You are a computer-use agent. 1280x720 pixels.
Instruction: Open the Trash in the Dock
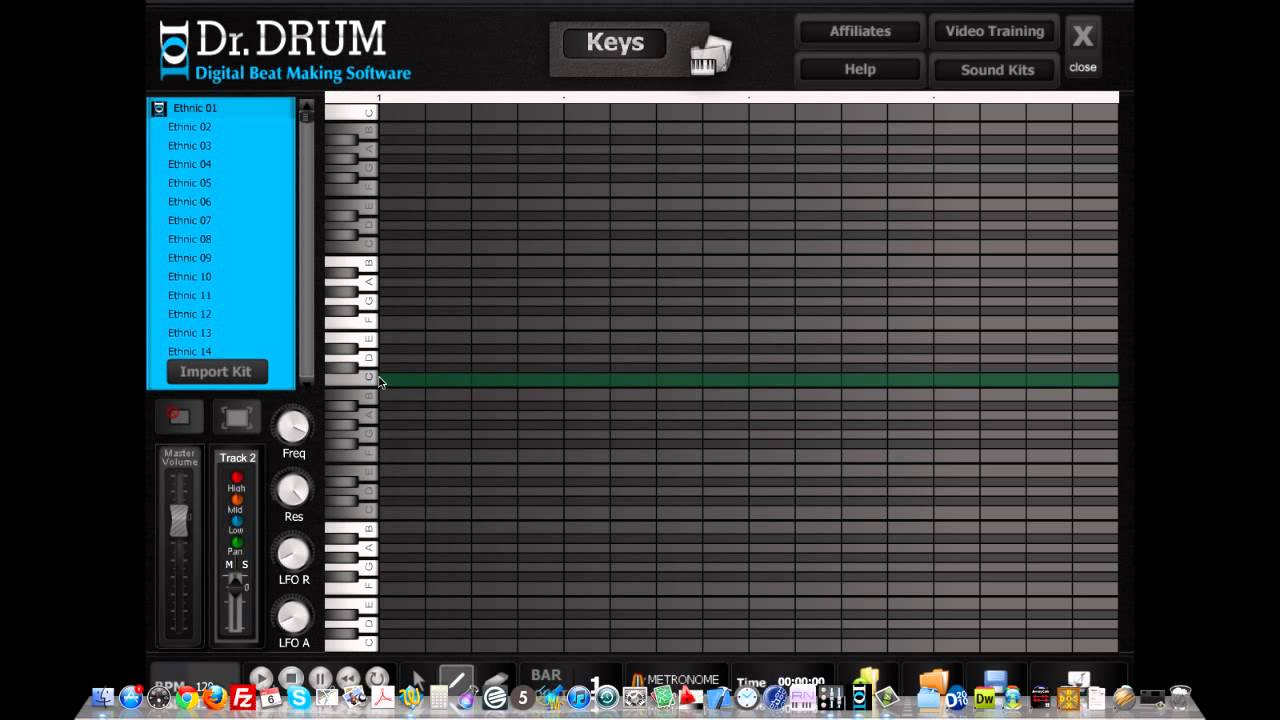point(1180,697)
